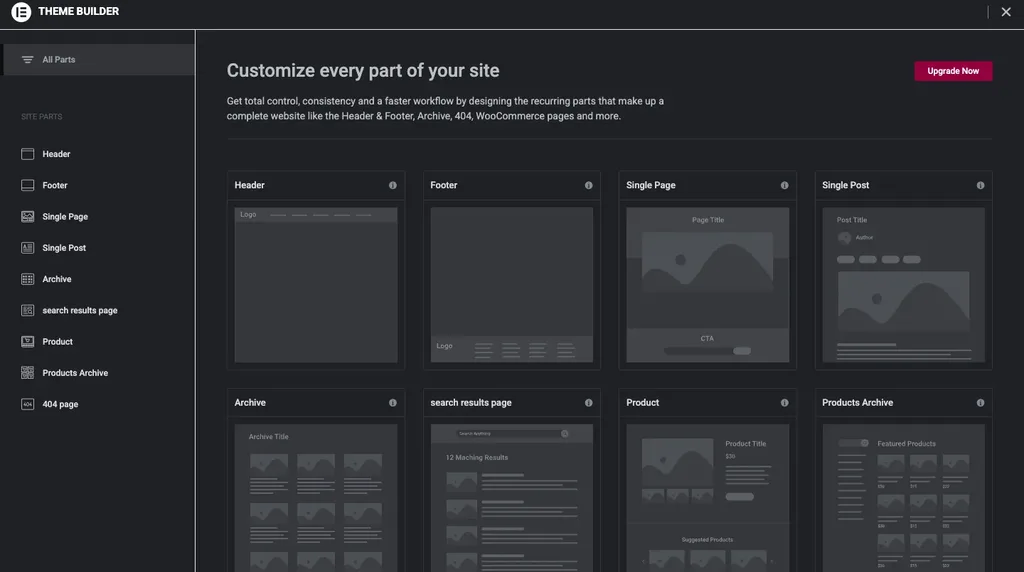Close the Theme Builder window

(1006, 12)
